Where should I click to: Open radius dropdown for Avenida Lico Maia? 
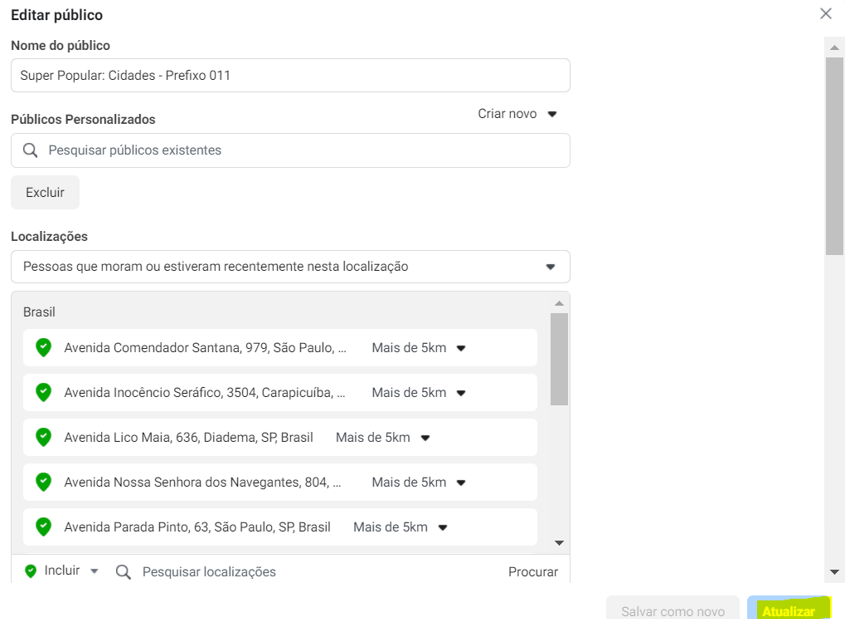coord(382,437)
